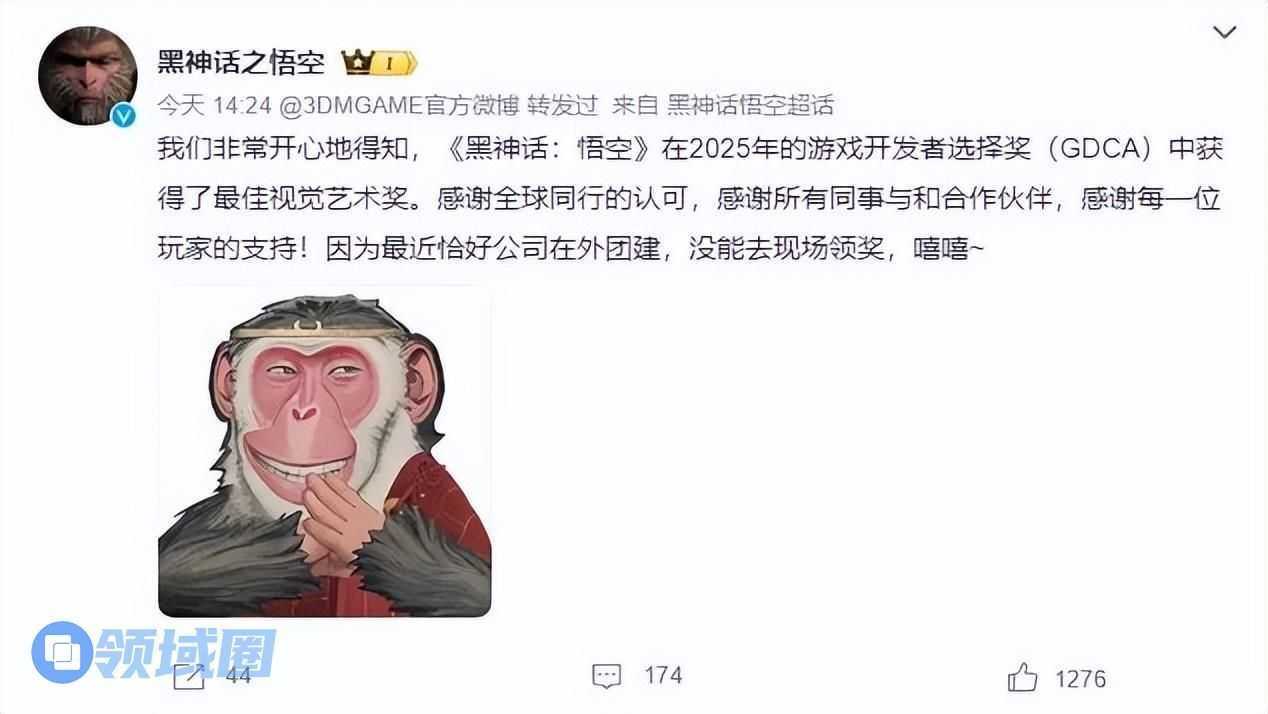Viewport: 1268px width, 714px height.
Task: Click the 领域圈 watermark text
Action: 185,652
